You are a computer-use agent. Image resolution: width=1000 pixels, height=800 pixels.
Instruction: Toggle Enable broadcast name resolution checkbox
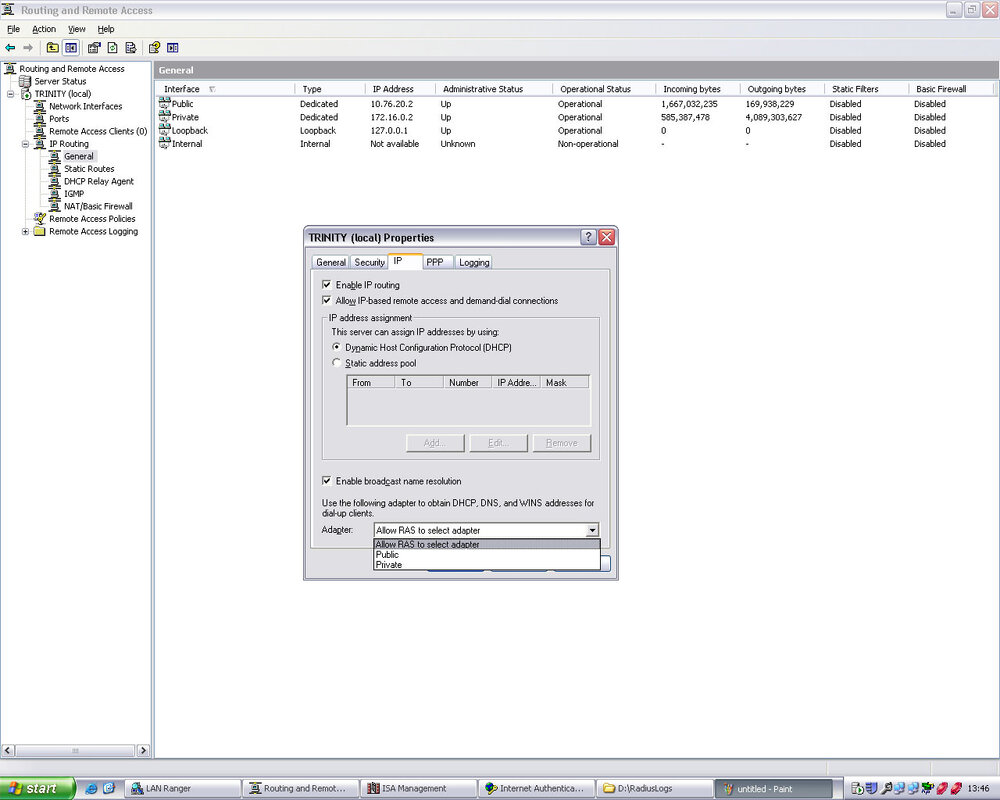[327, 480]
